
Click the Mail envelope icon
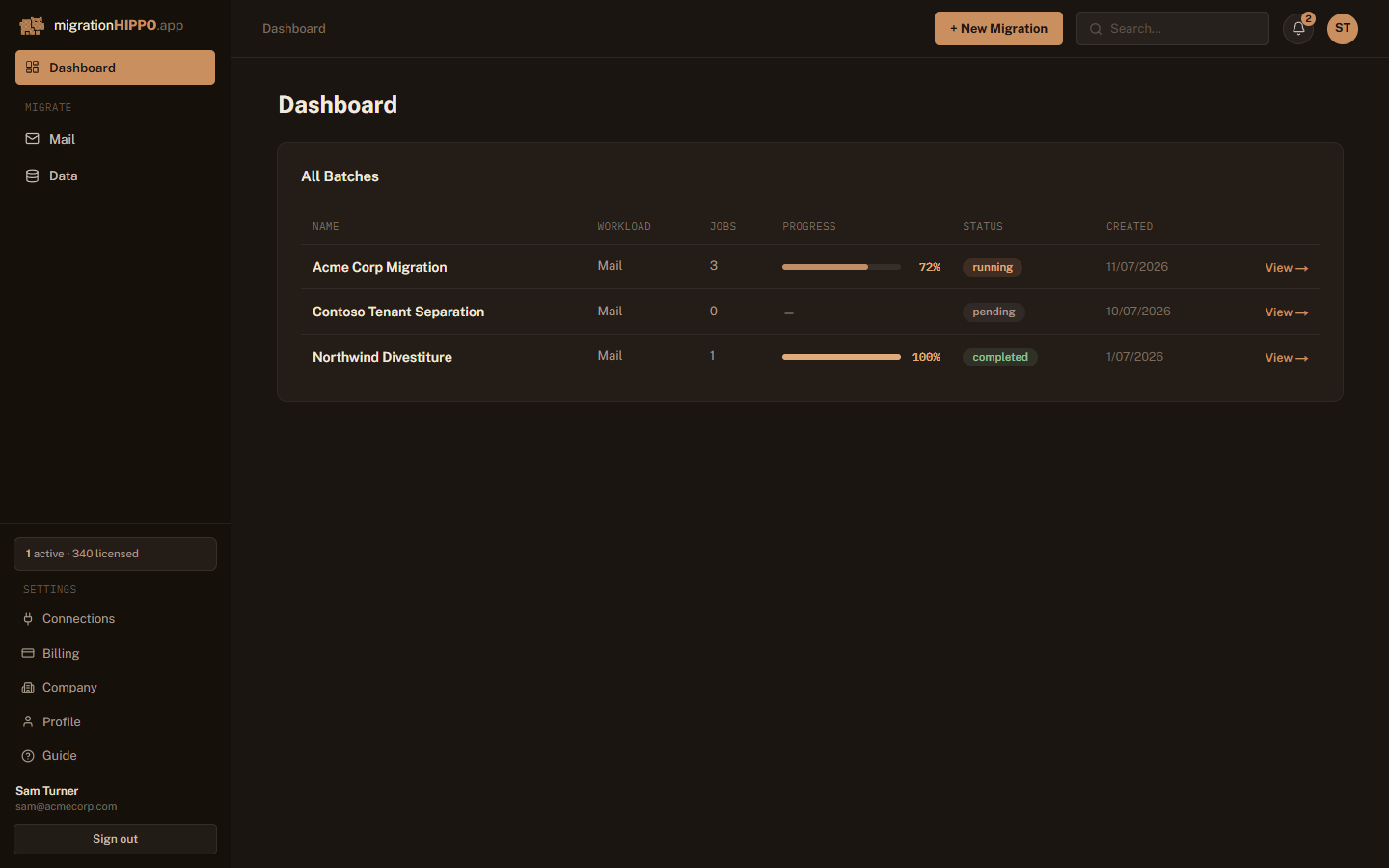click(x=32, y=139)
